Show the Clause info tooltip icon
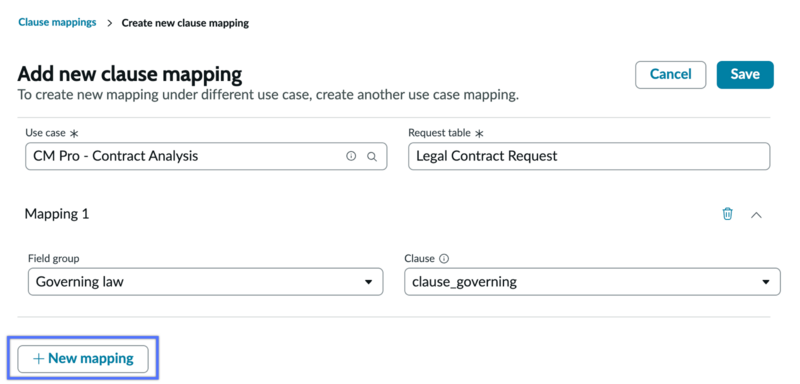The width and height of the screenshot is (800, 384). 444,259
